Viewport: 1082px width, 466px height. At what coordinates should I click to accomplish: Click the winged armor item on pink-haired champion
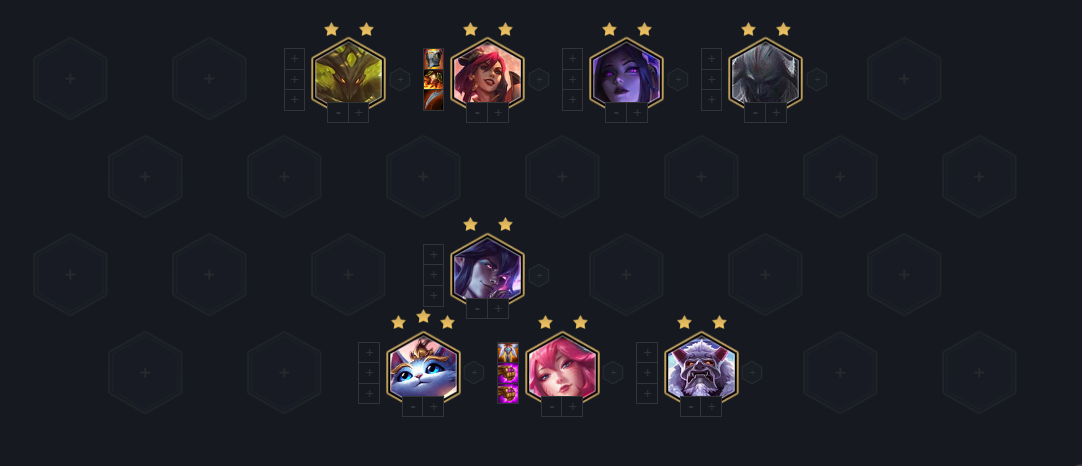(508, 353)
